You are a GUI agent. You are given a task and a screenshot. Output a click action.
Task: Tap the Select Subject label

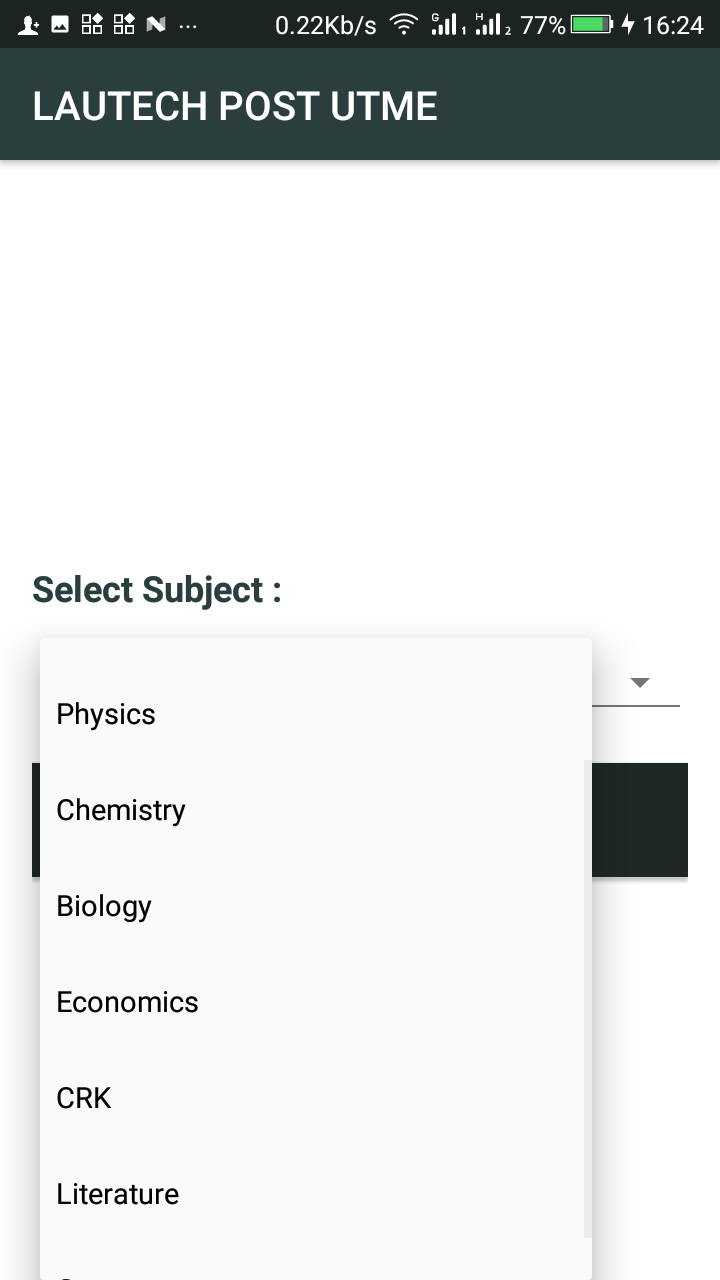click(157, 590)
